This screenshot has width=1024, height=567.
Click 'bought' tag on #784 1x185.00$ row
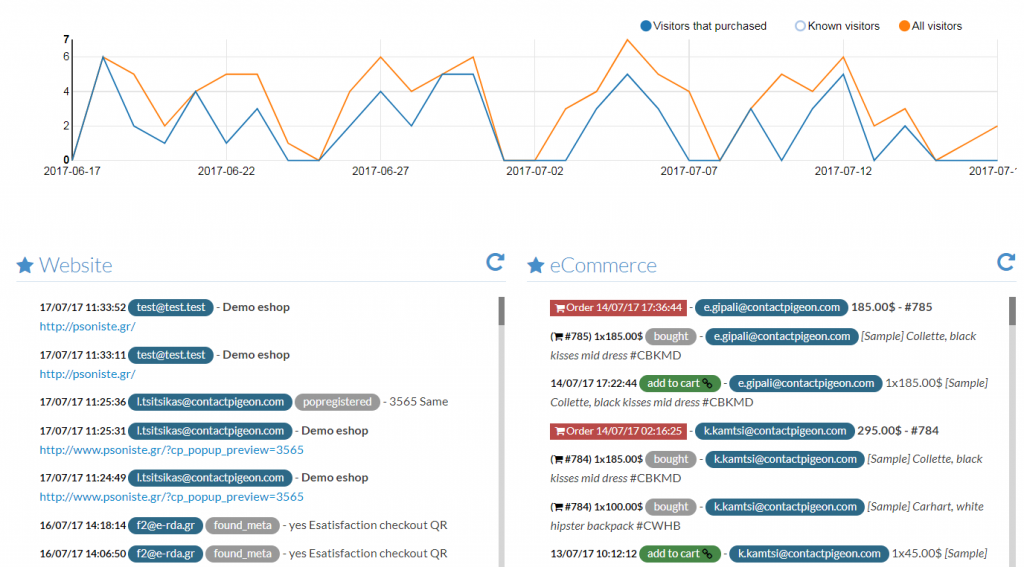pos(671,459)
